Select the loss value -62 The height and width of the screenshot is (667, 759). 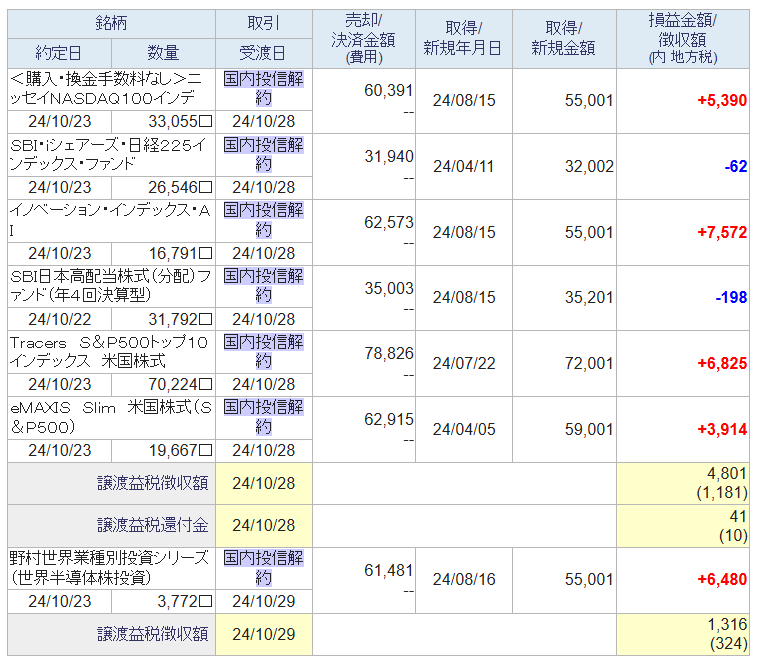[x=735, y=167]
